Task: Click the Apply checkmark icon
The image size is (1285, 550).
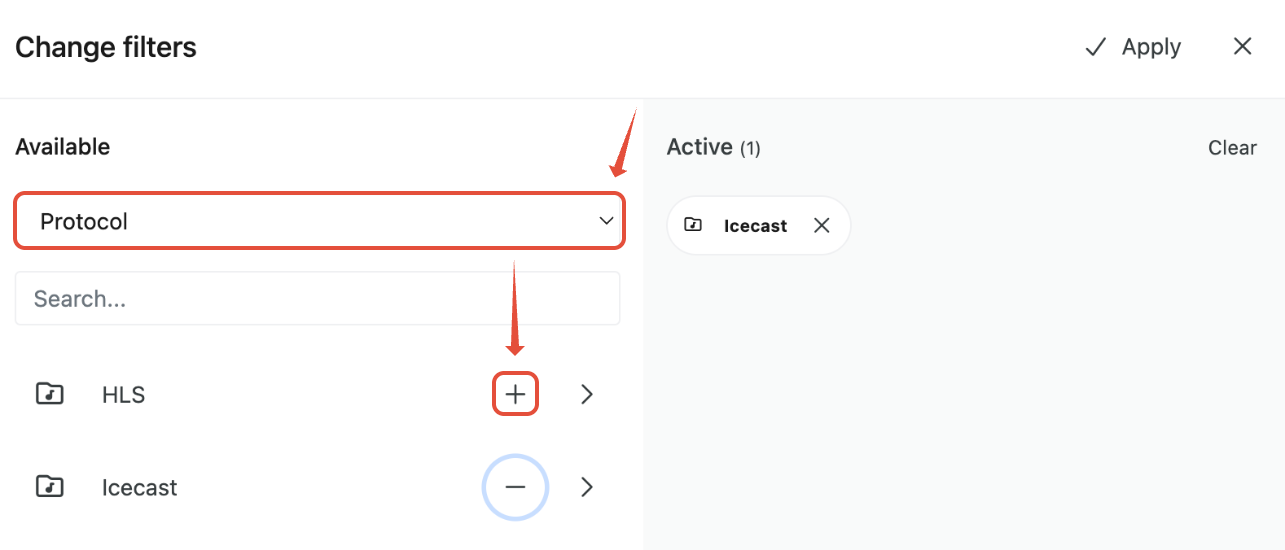Action: (x=1096, y=47)
